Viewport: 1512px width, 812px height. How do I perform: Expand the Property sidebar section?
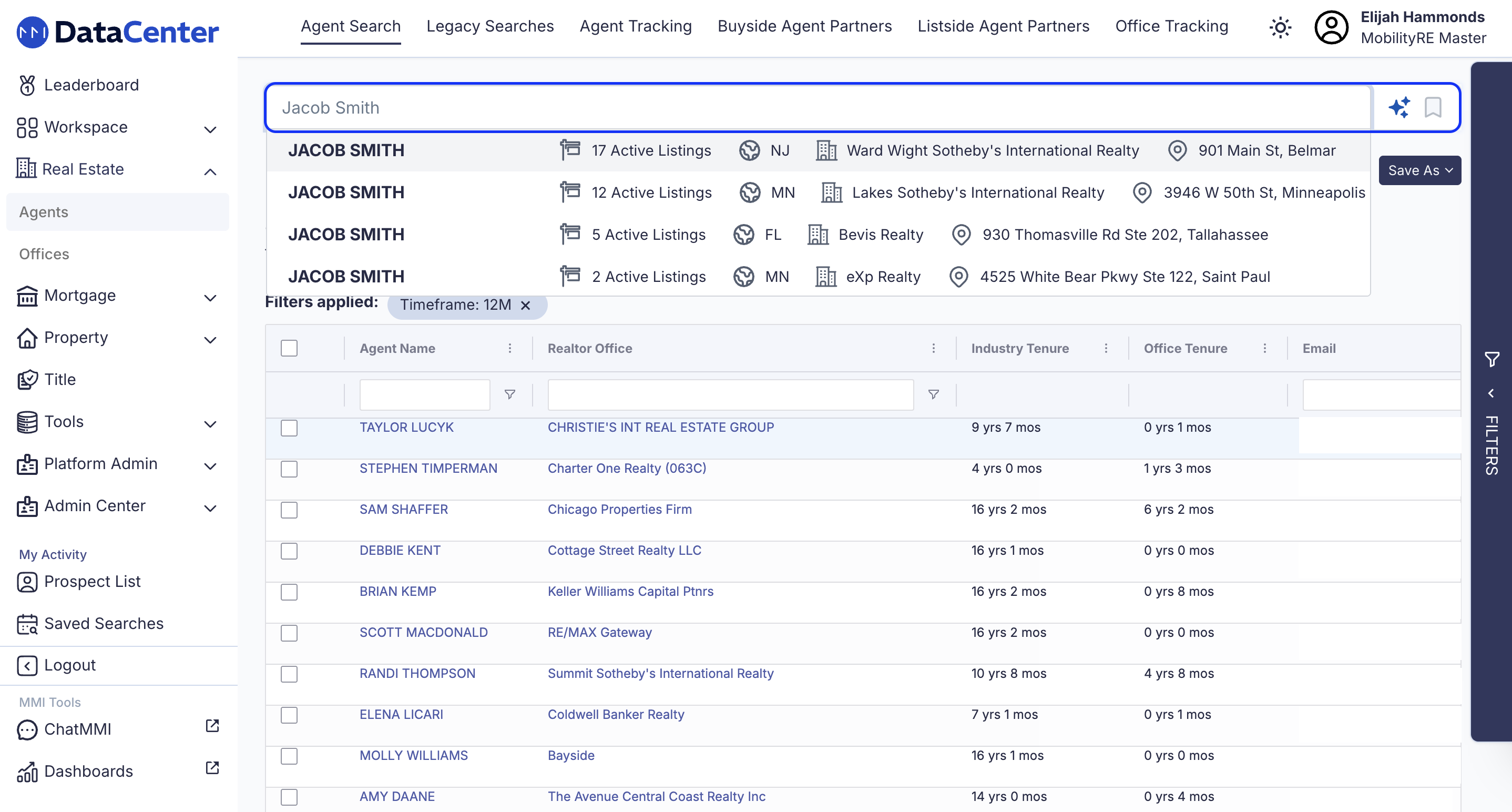tap(210, 341)
